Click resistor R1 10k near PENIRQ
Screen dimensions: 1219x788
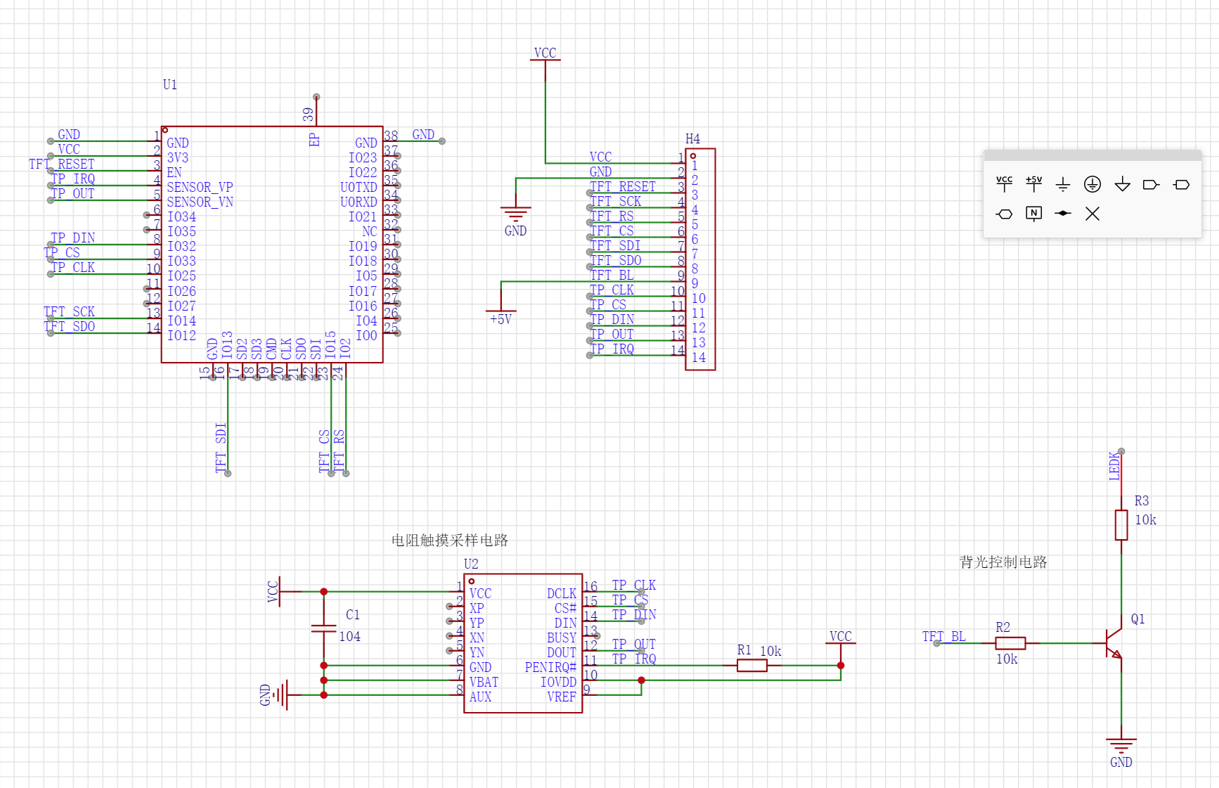point(752,665)
